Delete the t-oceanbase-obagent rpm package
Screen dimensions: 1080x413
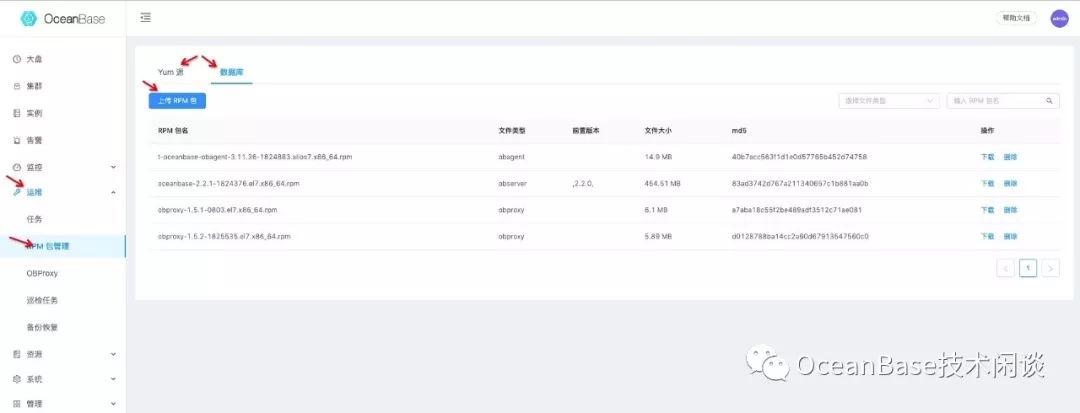[1010, 157]
